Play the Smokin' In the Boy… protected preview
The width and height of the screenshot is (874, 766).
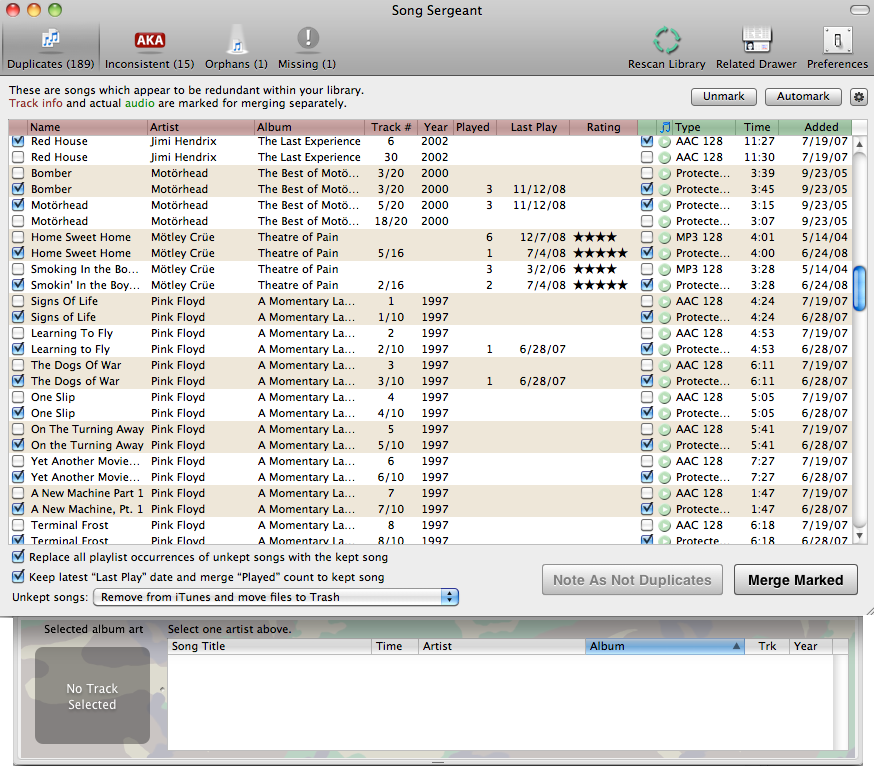coord(664,285)
